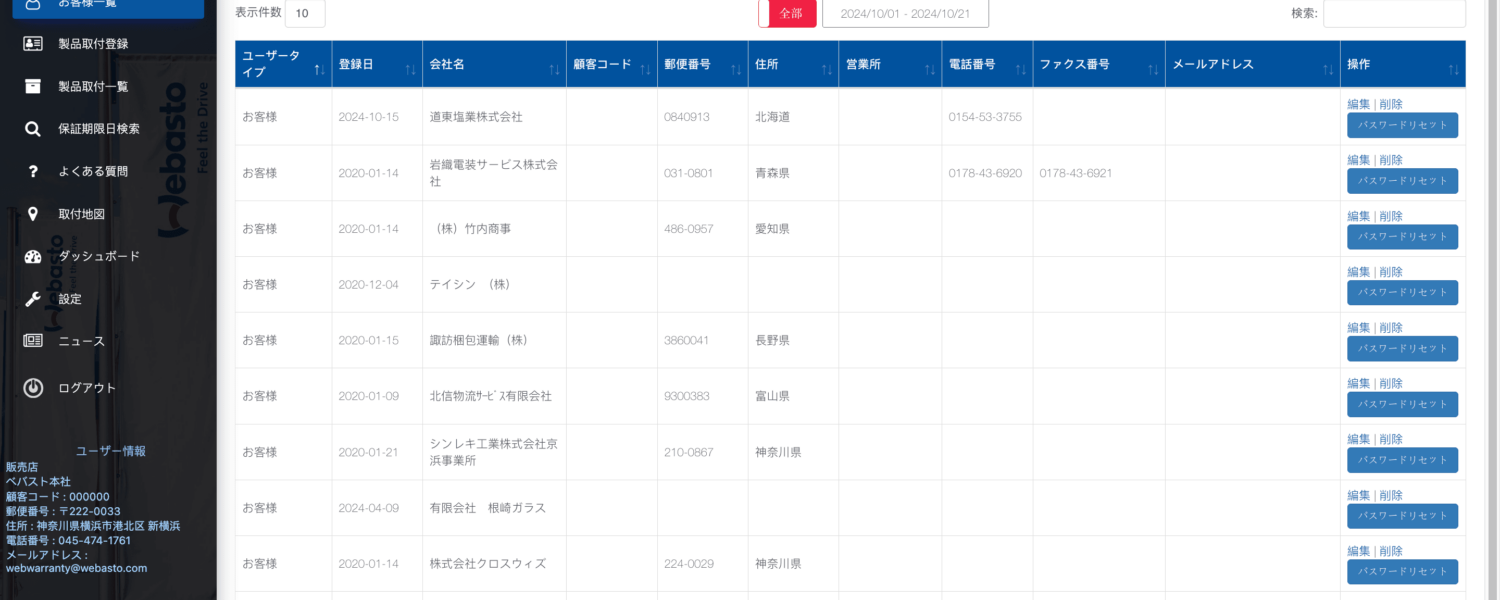Sort by 操作 arrows icon
The height and width of the screenshot is (600, 1500).
(x=1454, y=69)
